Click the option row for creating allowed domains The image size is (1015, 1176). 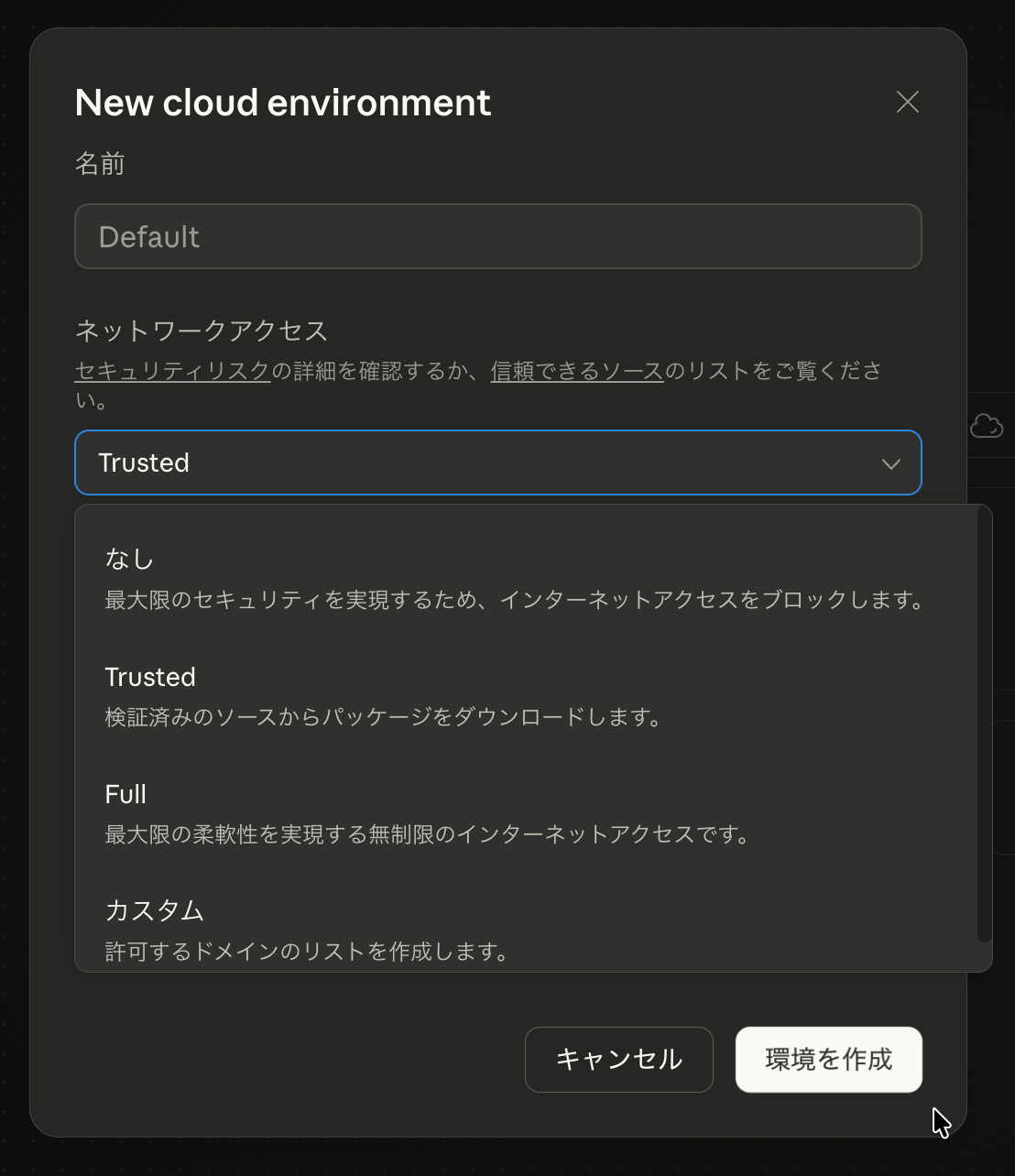tap(513, 929)
